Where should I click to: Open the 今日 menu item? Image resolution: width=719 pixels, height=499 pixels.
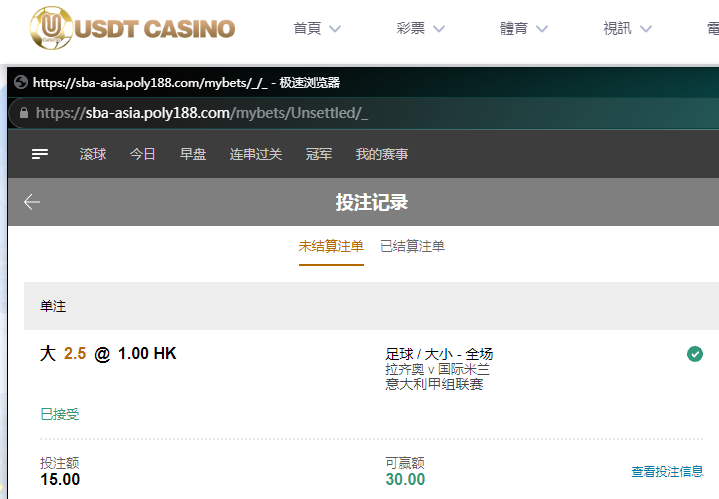[143, 154]
